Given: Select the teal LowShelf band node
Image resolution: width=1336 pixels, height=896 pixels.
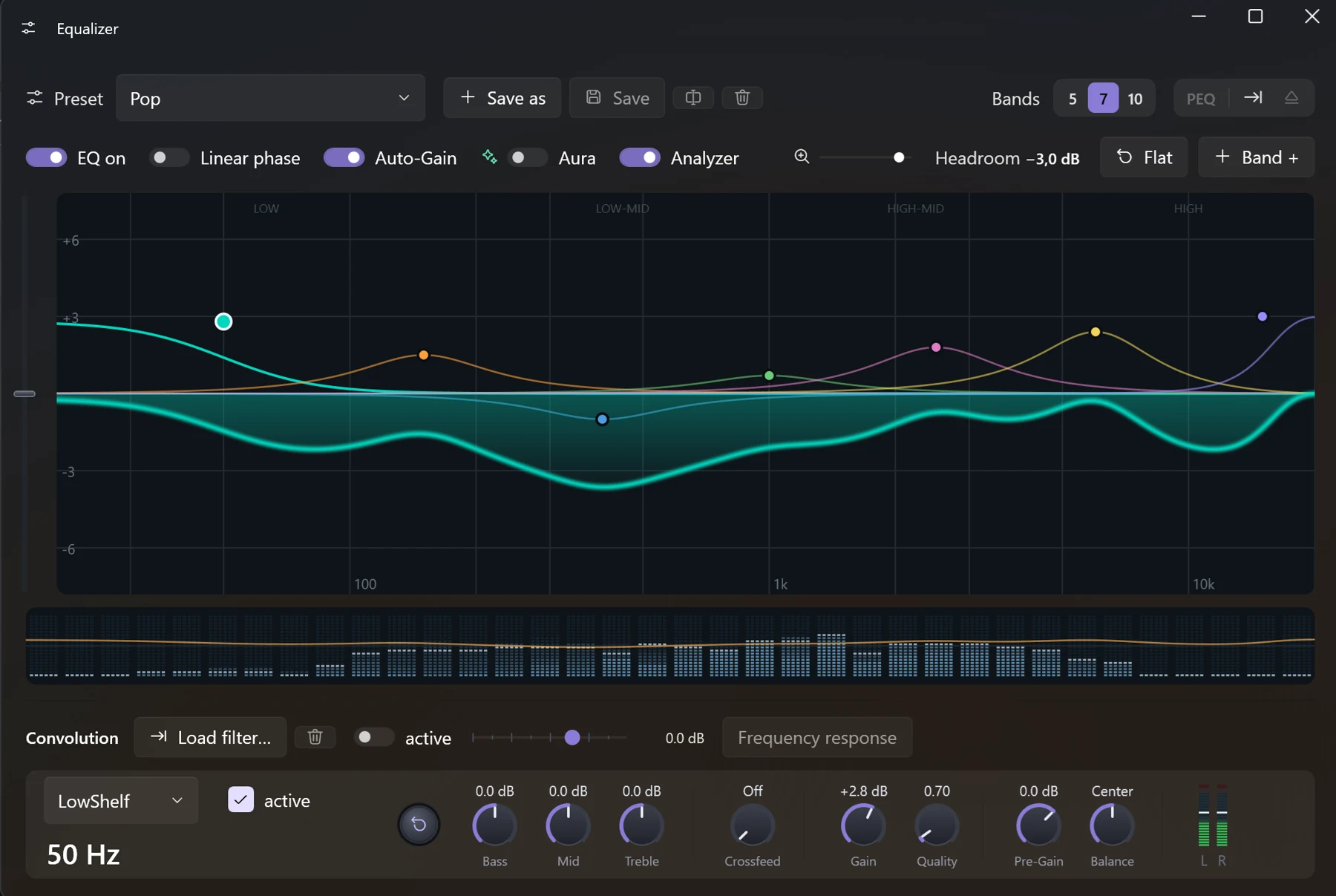Looking at the screenshot, I should coord(223,321).
